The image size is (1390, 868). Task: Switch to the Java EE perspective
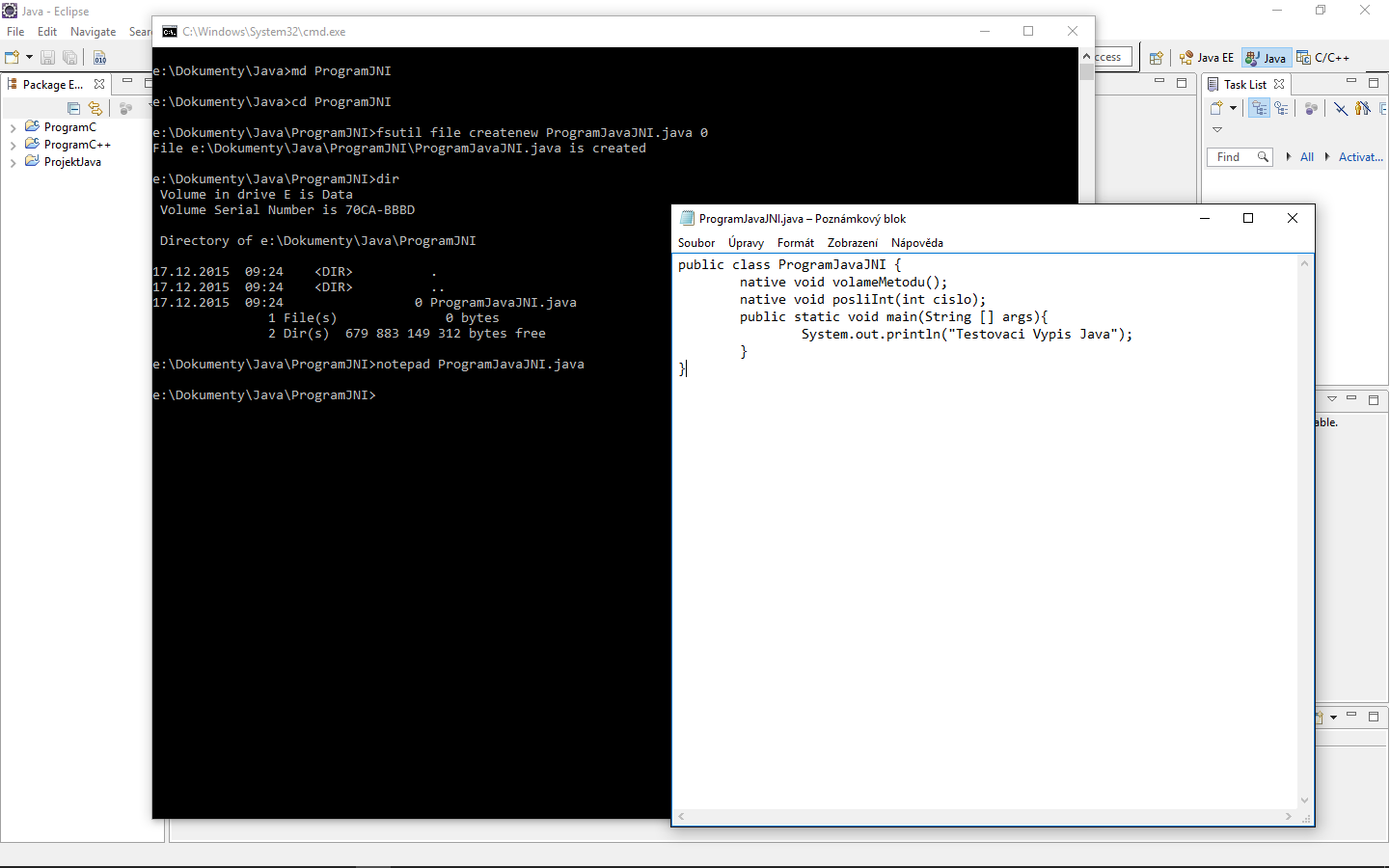(1206, 57)
